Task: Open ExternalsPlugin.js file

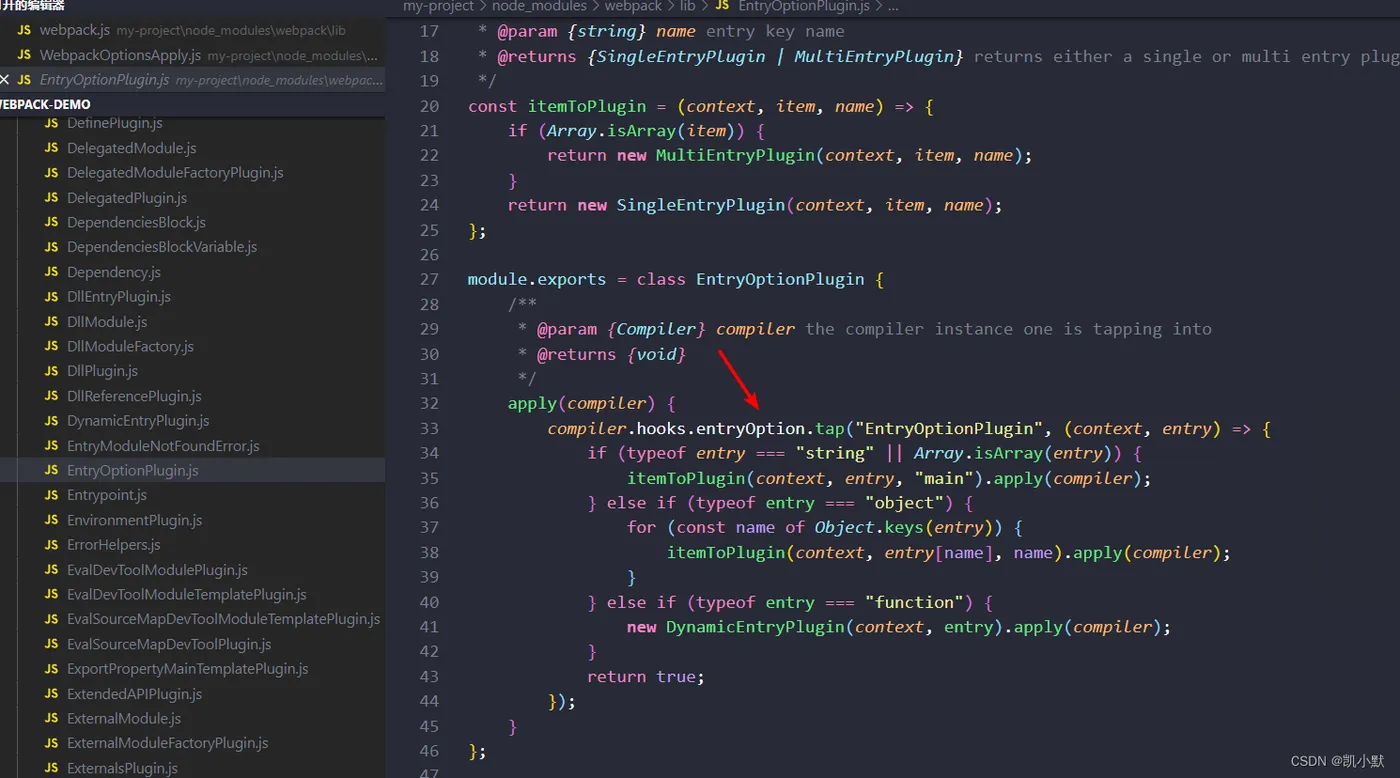Action: coord(122,768)
